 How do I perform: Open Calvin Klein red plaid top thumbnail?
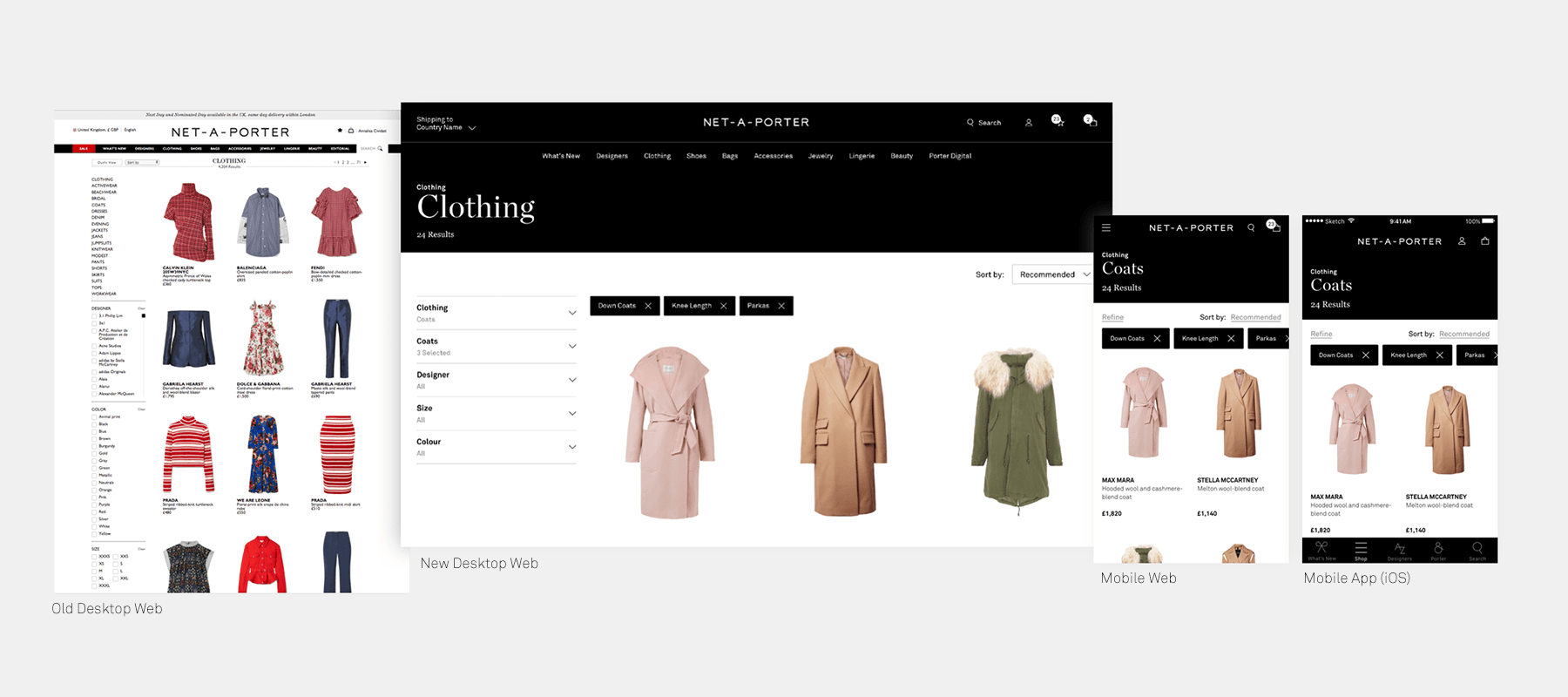[x=189, y=222]
